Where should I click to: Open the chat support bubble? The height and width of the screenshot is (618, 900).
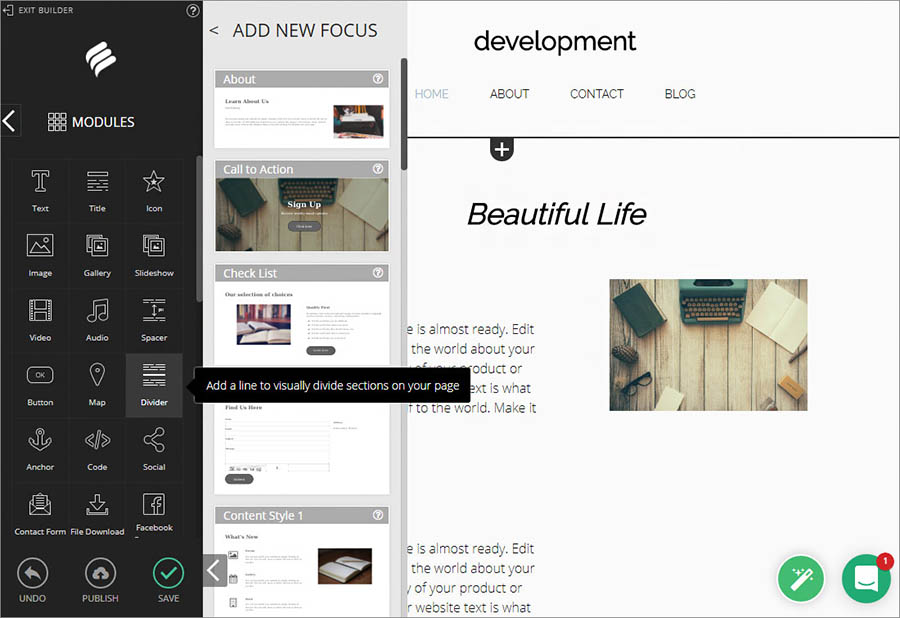tap(866, 578)
